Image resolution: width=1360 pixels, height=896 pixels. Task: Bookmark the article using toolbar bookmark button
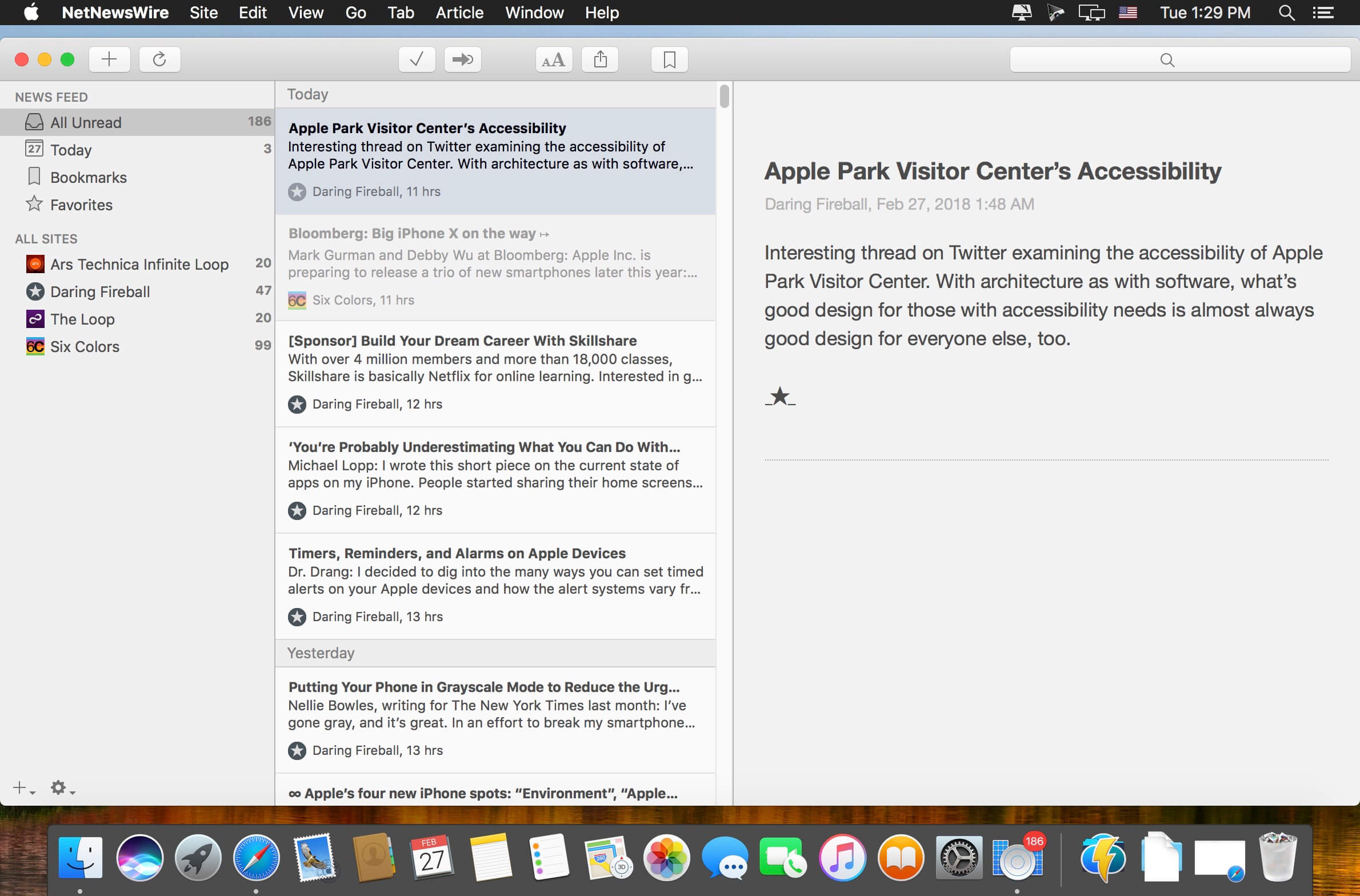669,59
